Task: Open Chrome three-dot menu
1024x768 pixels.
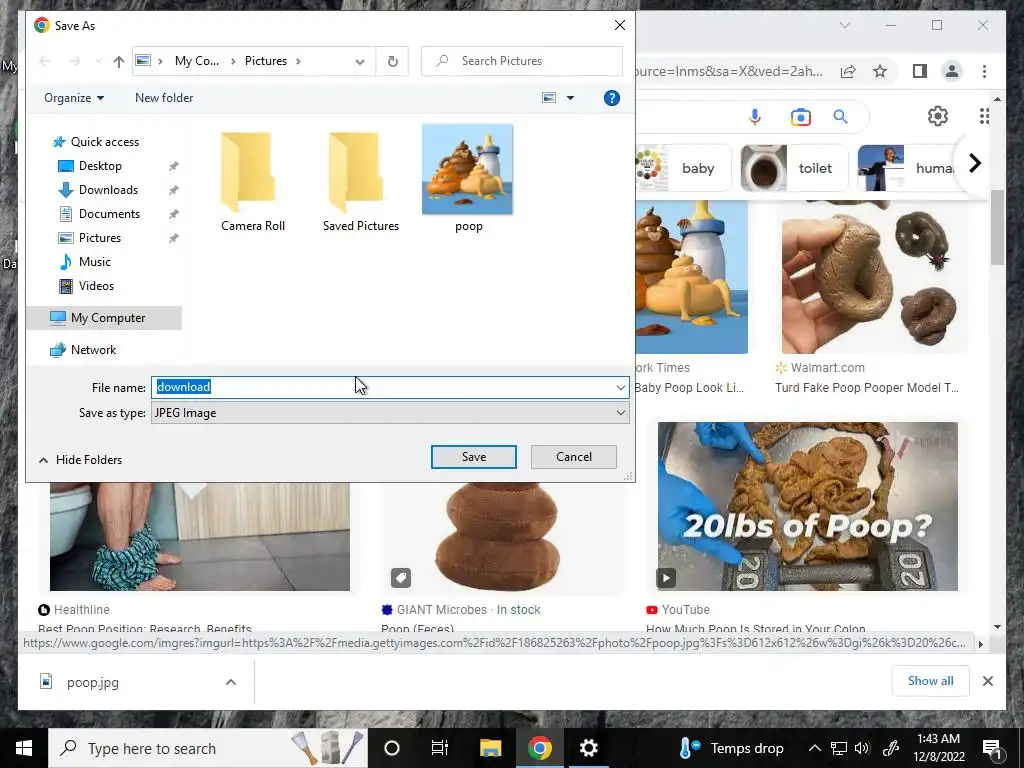Action: click(x=984, y=71)
